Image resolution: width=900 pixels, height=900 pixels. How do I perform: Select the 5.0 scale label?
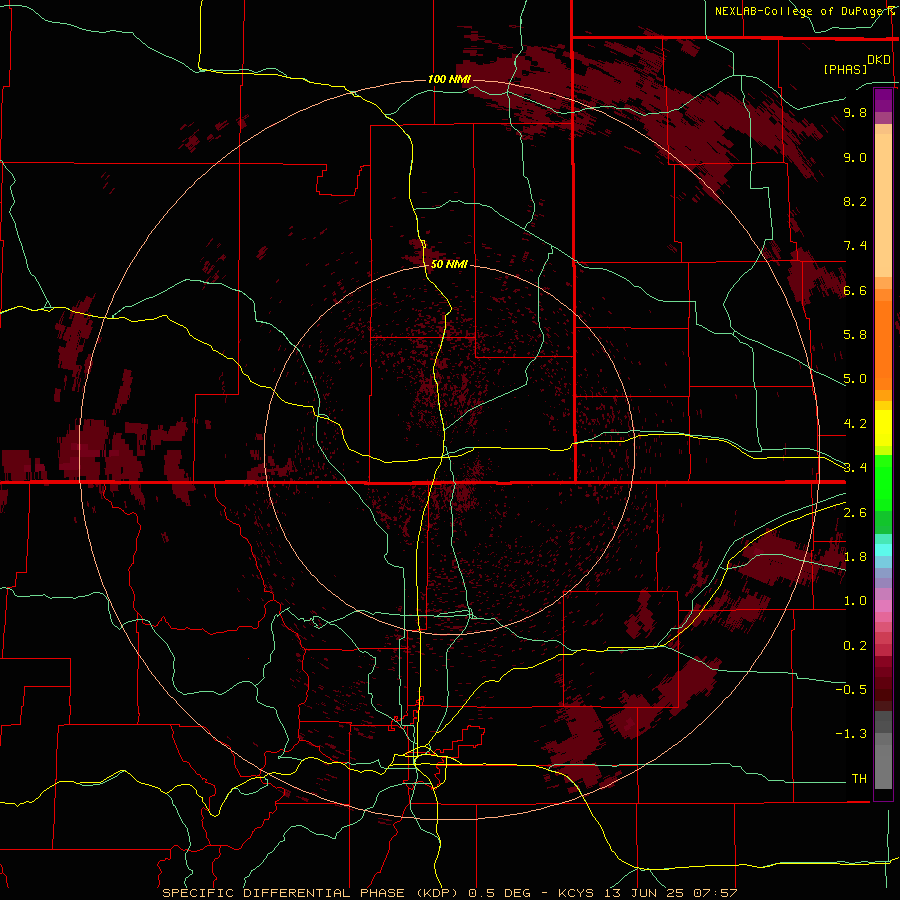point(855,379)
